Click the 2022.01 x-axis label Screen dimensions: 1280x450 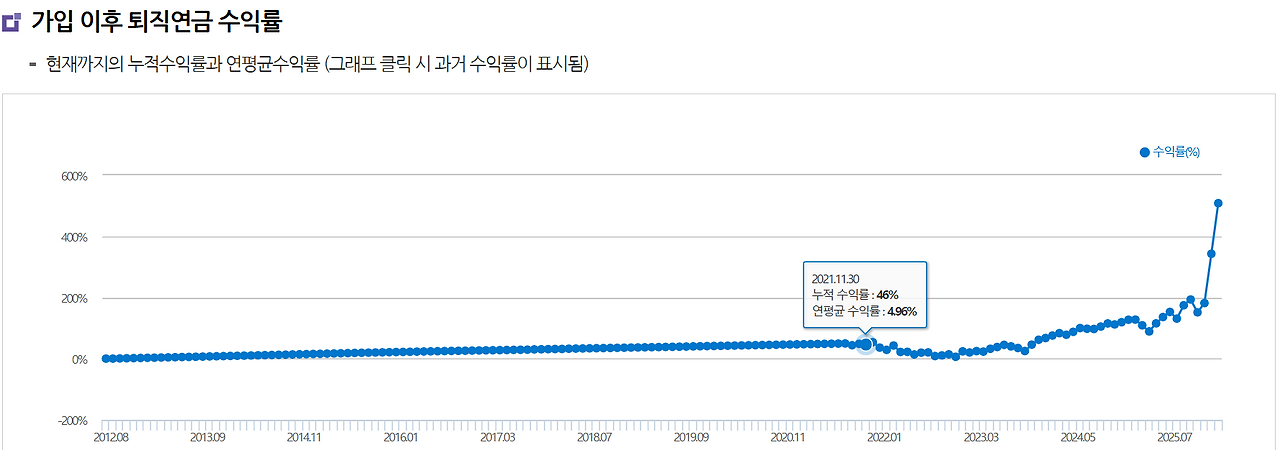(x=885, y=437)
